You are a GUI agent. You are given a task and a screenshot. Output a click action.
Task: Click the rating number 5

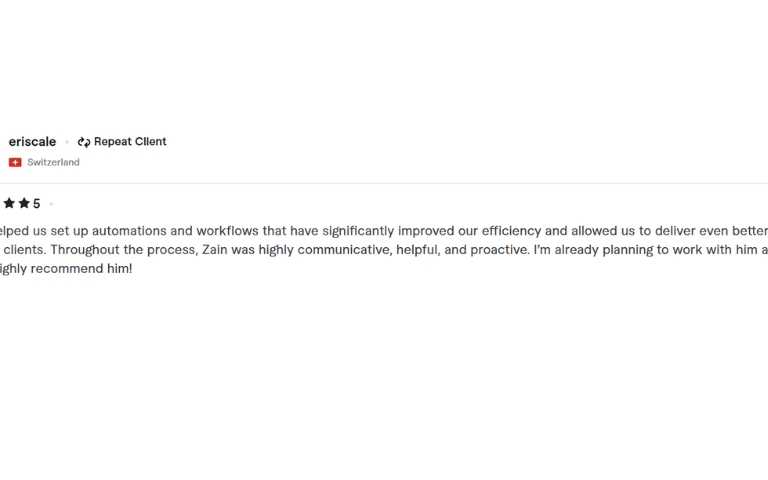tap(37, 204)
